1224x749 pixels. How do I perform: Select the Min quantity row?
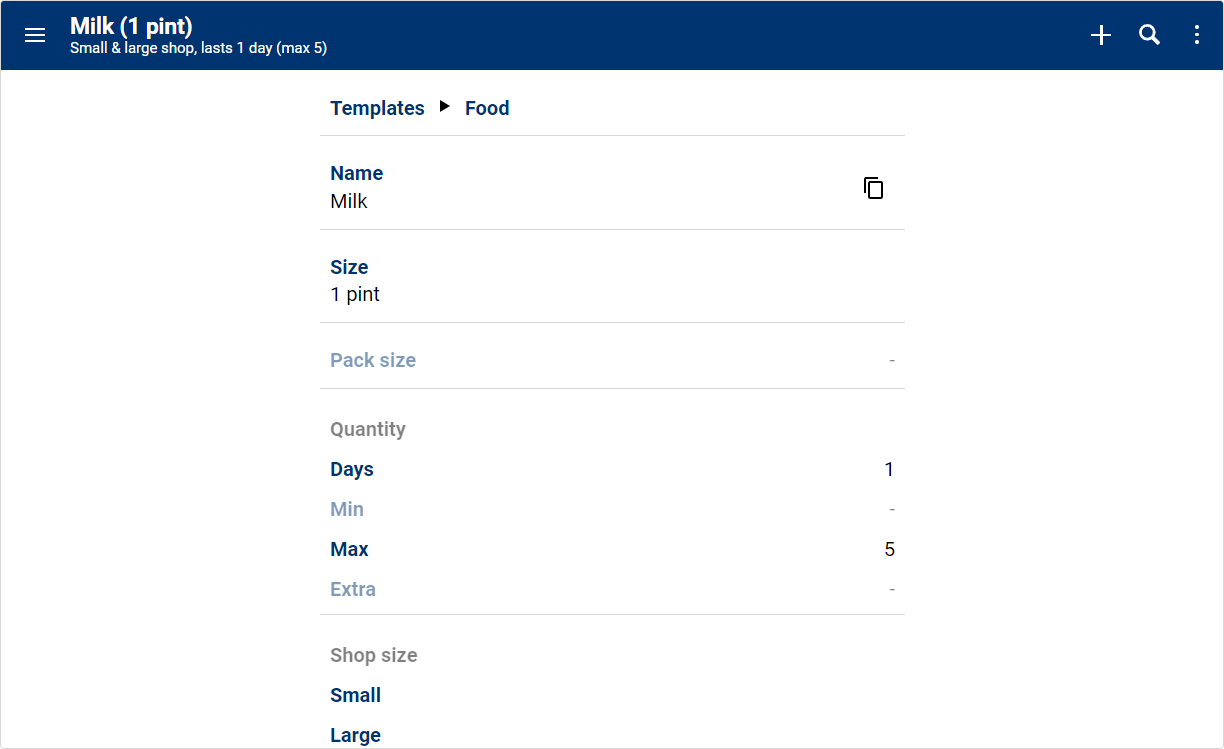(x=611, y=509)
